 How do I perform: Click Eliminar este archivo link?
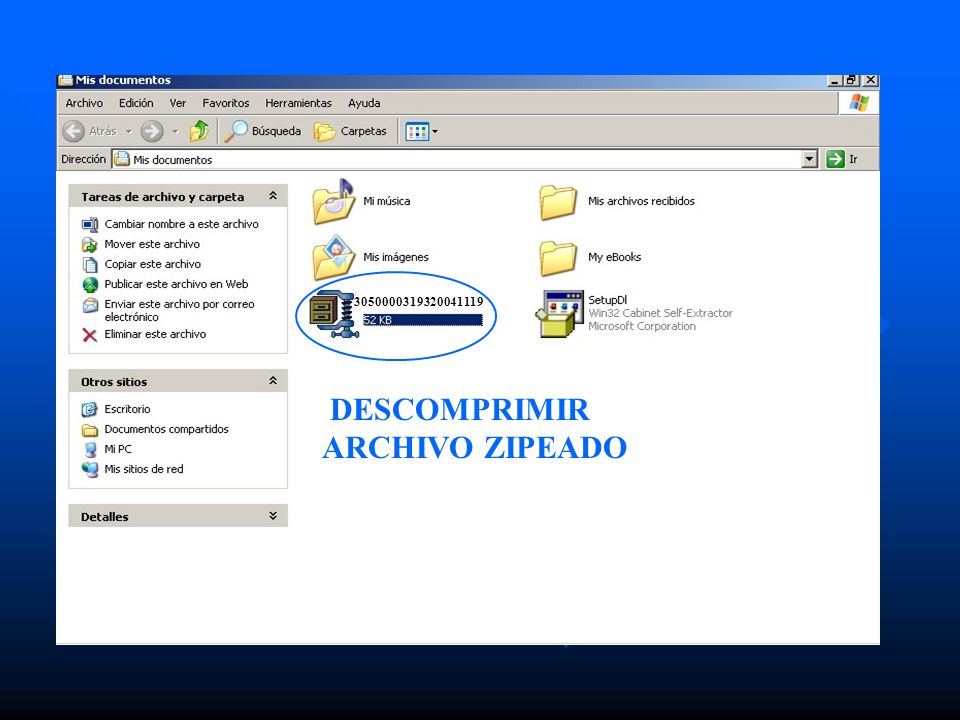[x=155, y=334]
